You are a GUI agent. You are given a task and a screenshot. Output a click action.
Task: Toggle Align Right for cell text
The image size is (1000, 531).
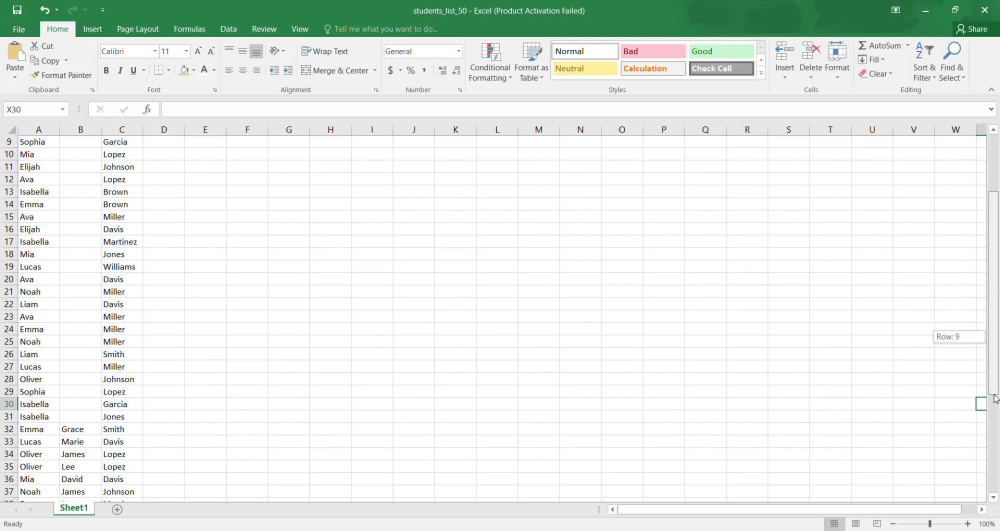tap(256, 70)
